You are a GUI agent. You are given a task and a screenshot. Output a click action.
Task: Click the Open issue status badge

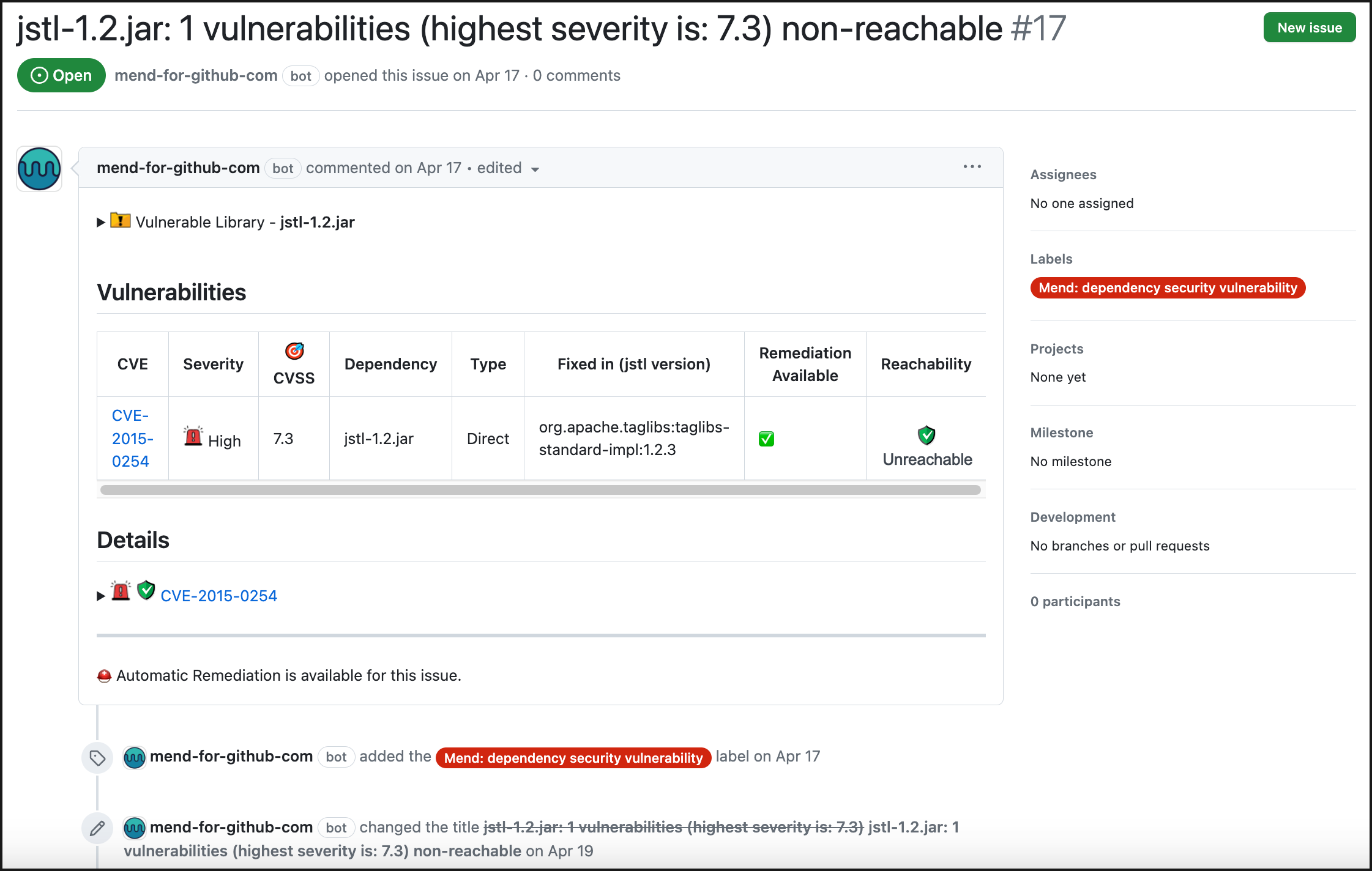[61, 75]
